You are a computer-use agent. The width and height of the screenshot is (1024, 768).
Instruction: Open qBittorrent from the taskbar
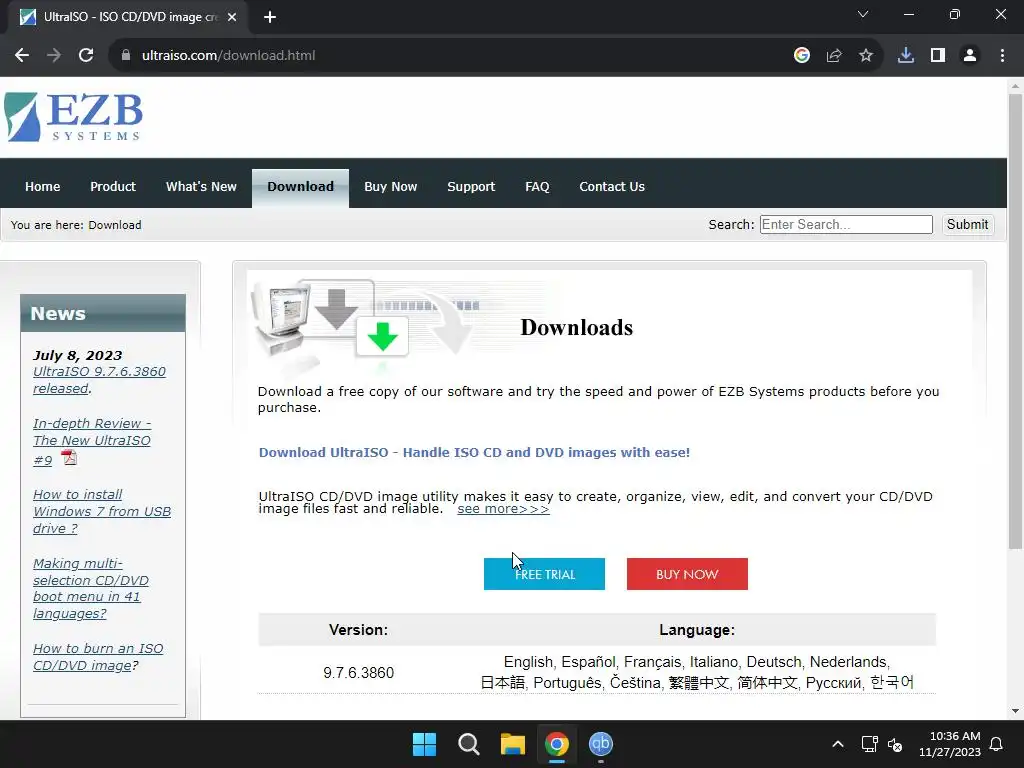pos(601,744)
